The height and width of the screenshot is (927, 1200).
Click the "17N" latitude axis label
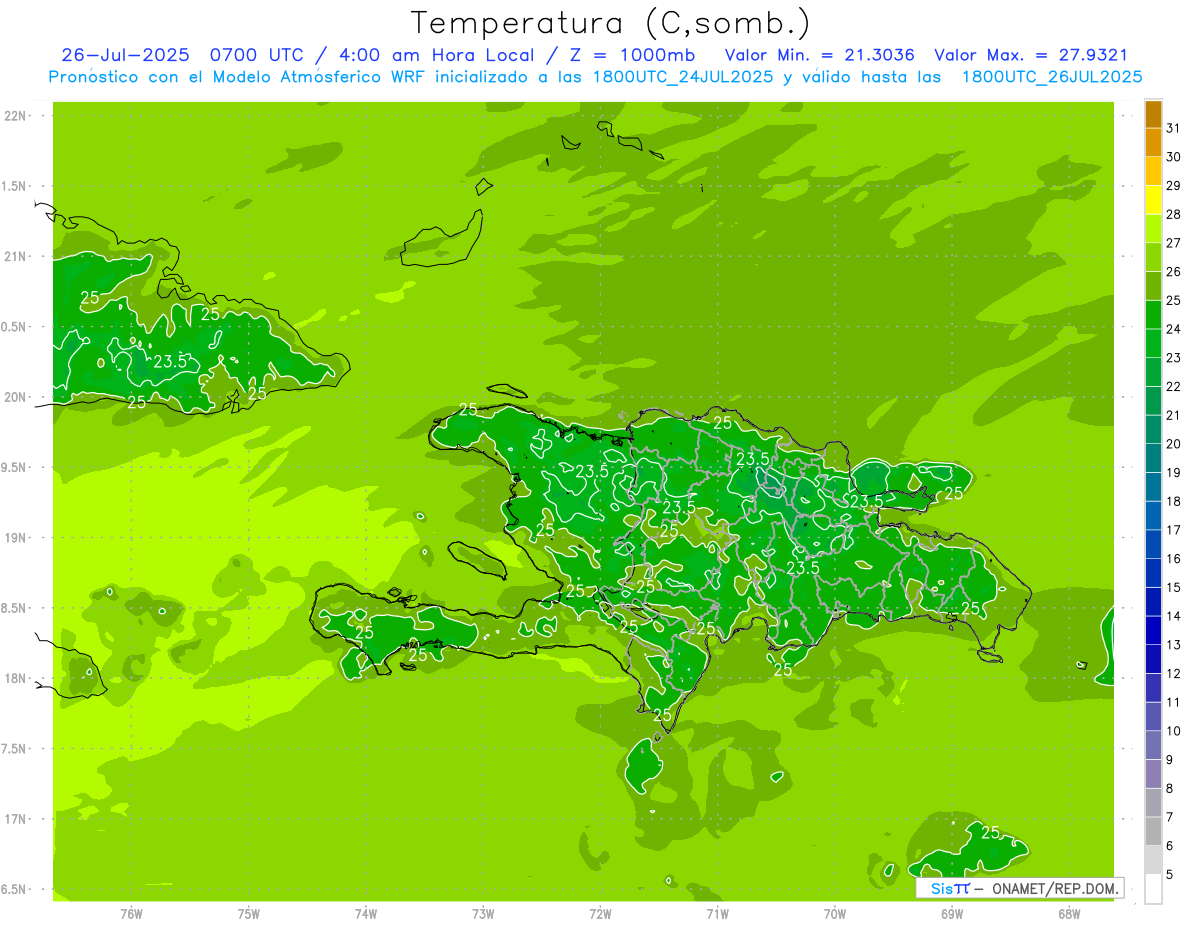[16, 820]
